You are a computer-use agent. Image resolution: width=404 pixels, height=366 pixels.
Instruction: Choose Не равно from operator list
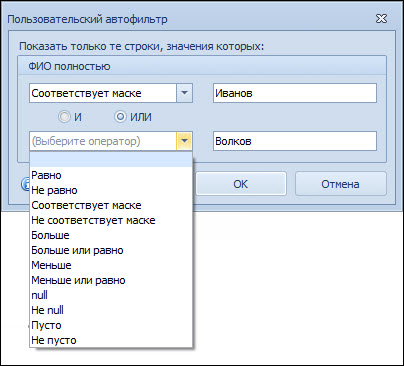pyautogui.click(x=111, y=190)
